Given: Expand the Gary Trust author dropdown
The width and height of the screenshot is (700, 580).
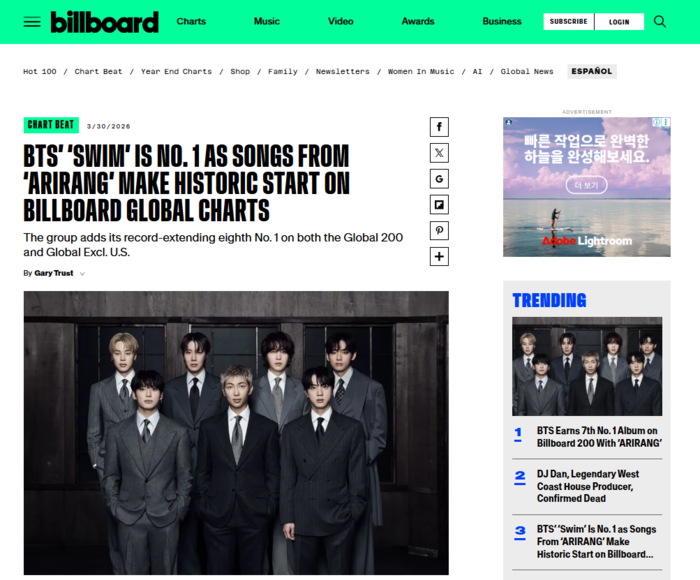Looking at the screenshot, I should tap(82, 273).
